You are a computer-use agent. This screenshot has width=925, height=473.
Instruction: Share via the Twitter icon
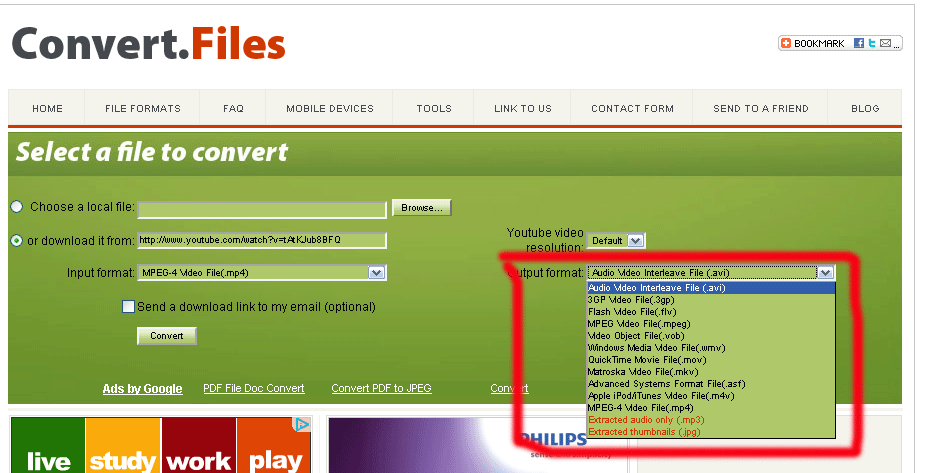click(872, 43)
